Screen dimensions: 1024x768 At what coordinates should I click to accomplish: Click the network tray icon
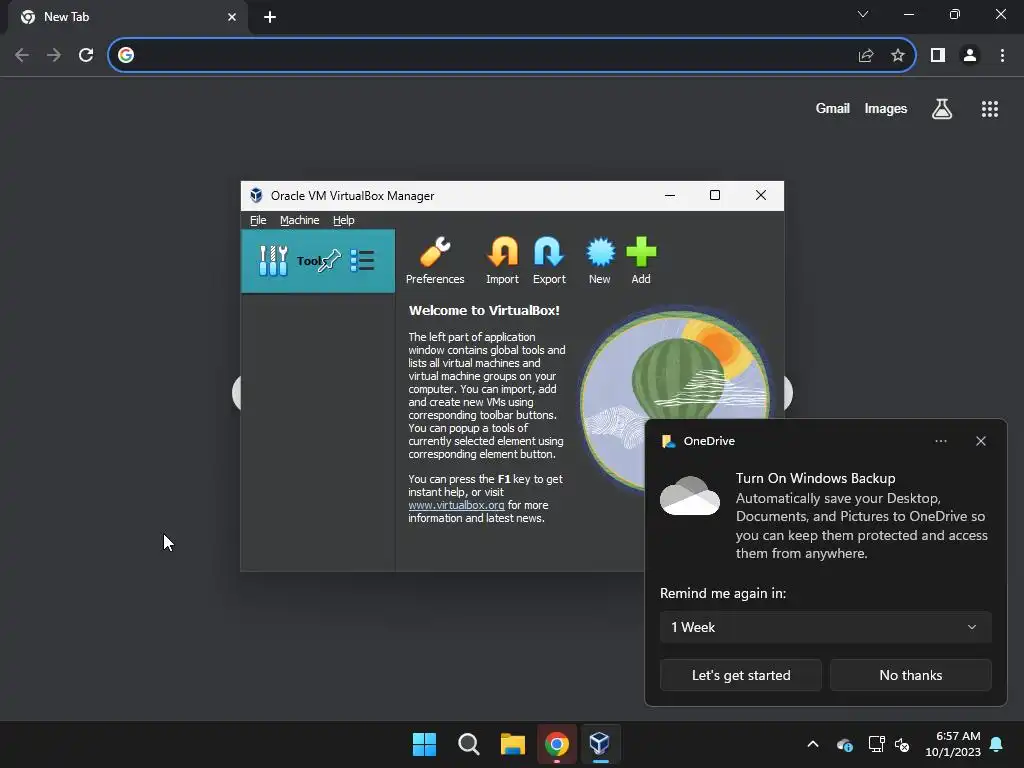point(876,744)
